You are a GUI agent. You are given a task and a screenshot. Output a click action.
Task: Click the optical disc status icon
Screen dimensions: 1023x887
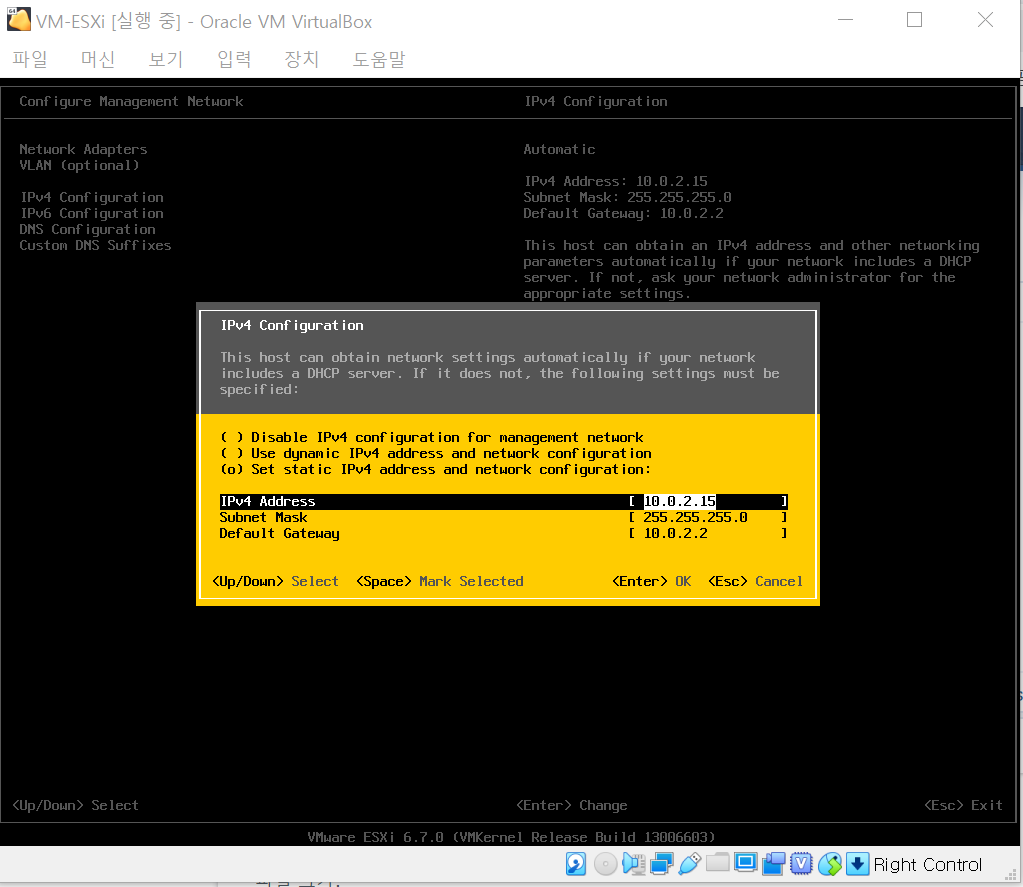[x=605, y=864]
